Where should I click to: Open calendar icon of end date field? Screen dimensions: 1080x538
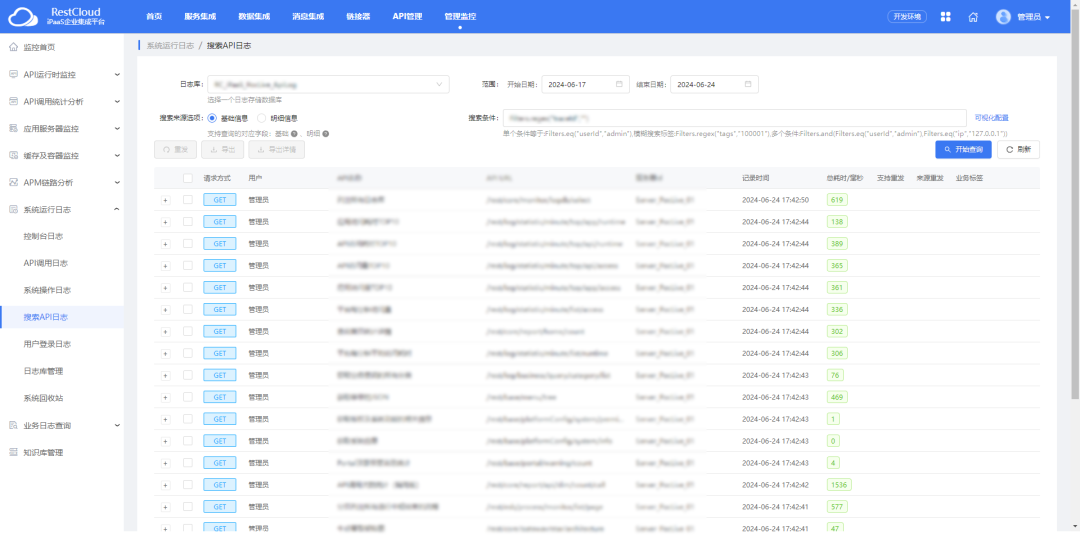[x=749, y=84]
